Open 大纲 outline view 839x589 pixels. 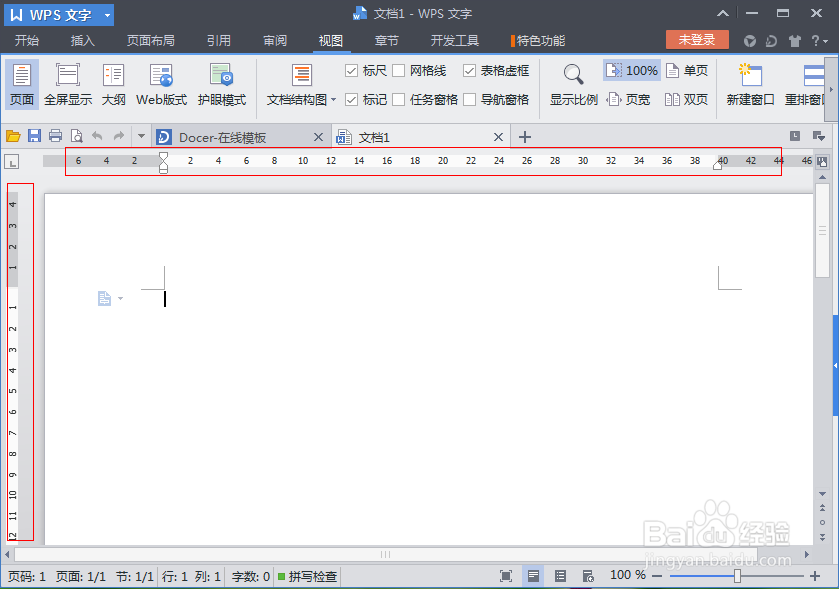coord(113,84)
